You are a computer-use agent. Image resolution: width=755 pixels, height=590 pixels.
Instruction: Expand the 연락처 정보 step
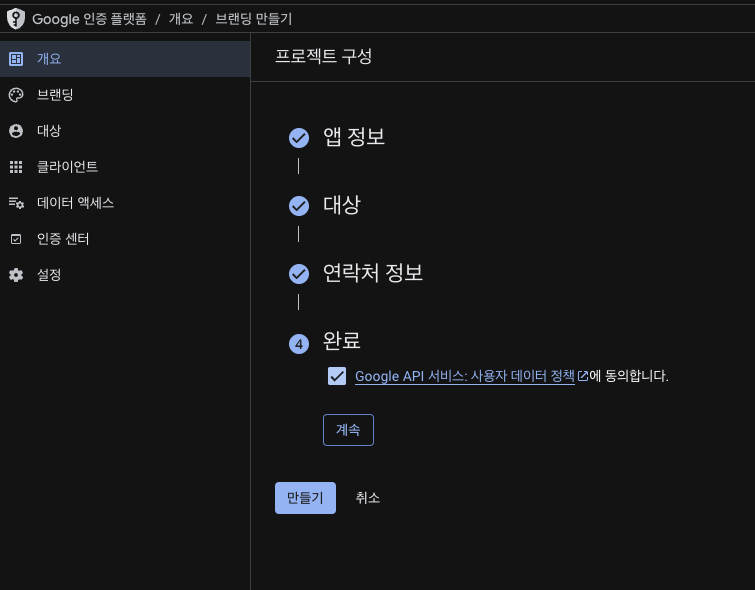point(373,273)
